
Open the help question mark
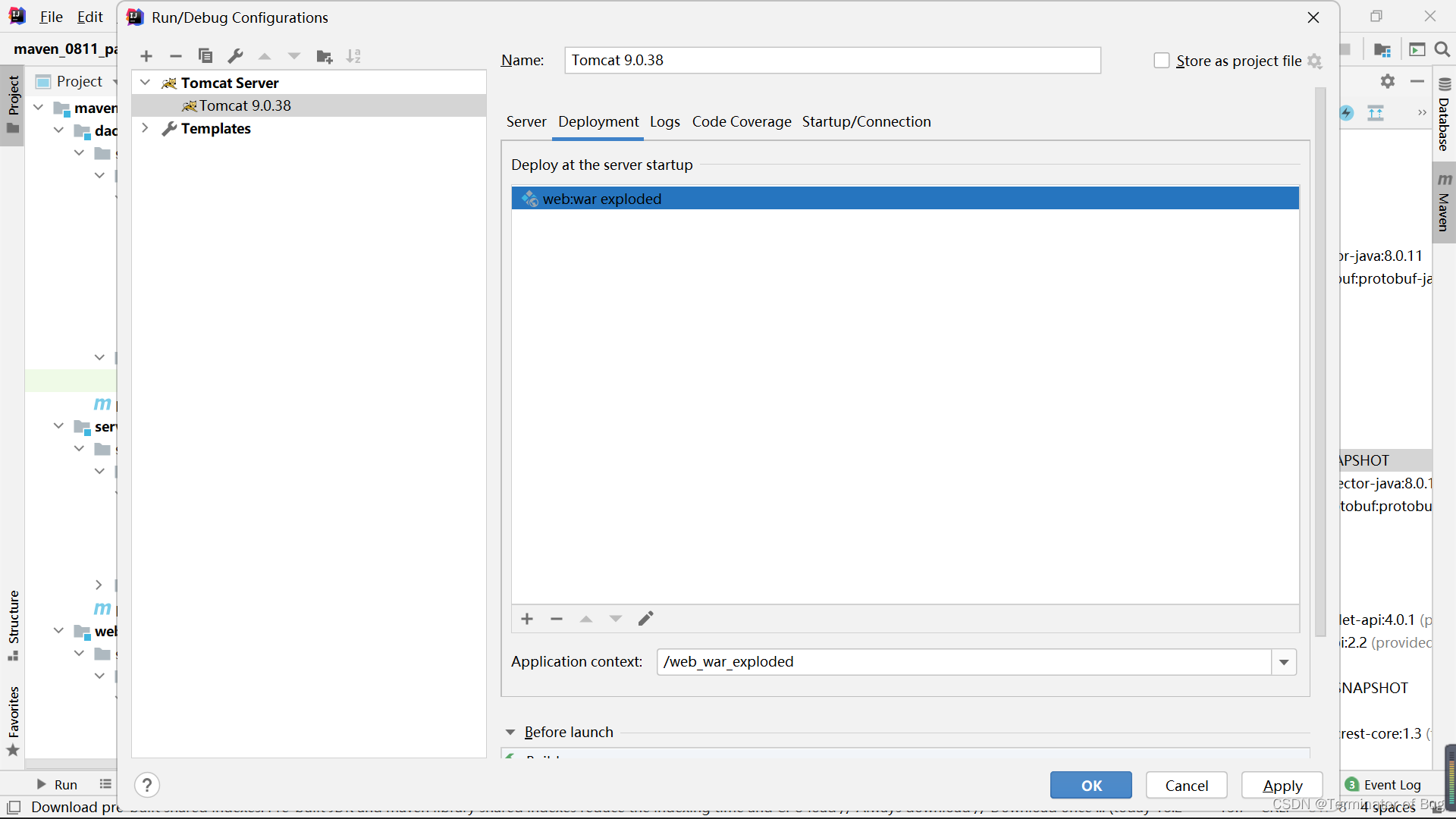tap(147, 785)
